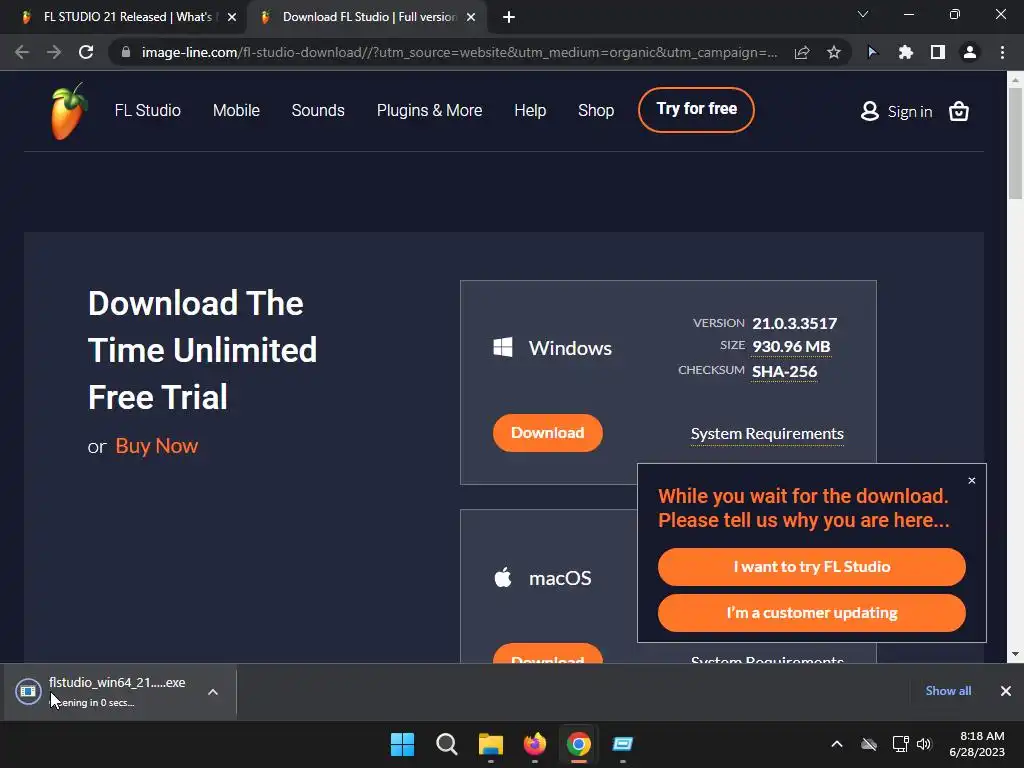Click the media control play icon in toolbar
Screen dimensions: 1024x768
[x=872, y=52]
